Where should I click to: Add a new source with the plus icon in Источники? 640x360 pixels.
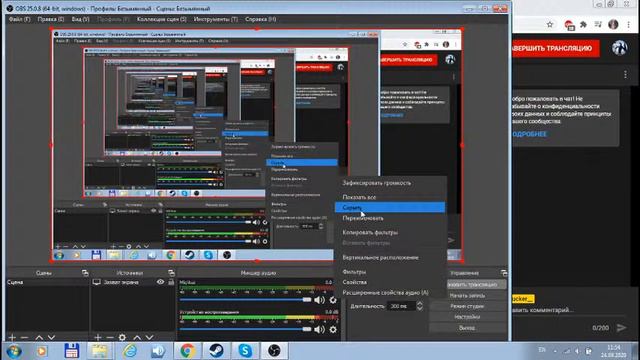(98, 337)
